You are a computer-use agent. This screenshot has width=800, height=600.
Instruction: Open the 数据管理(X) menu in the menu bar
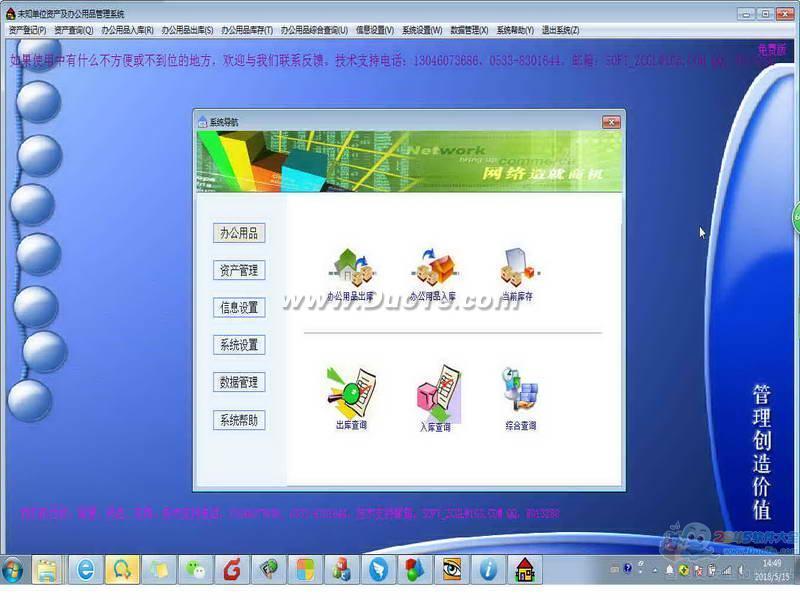coord(469,30)
